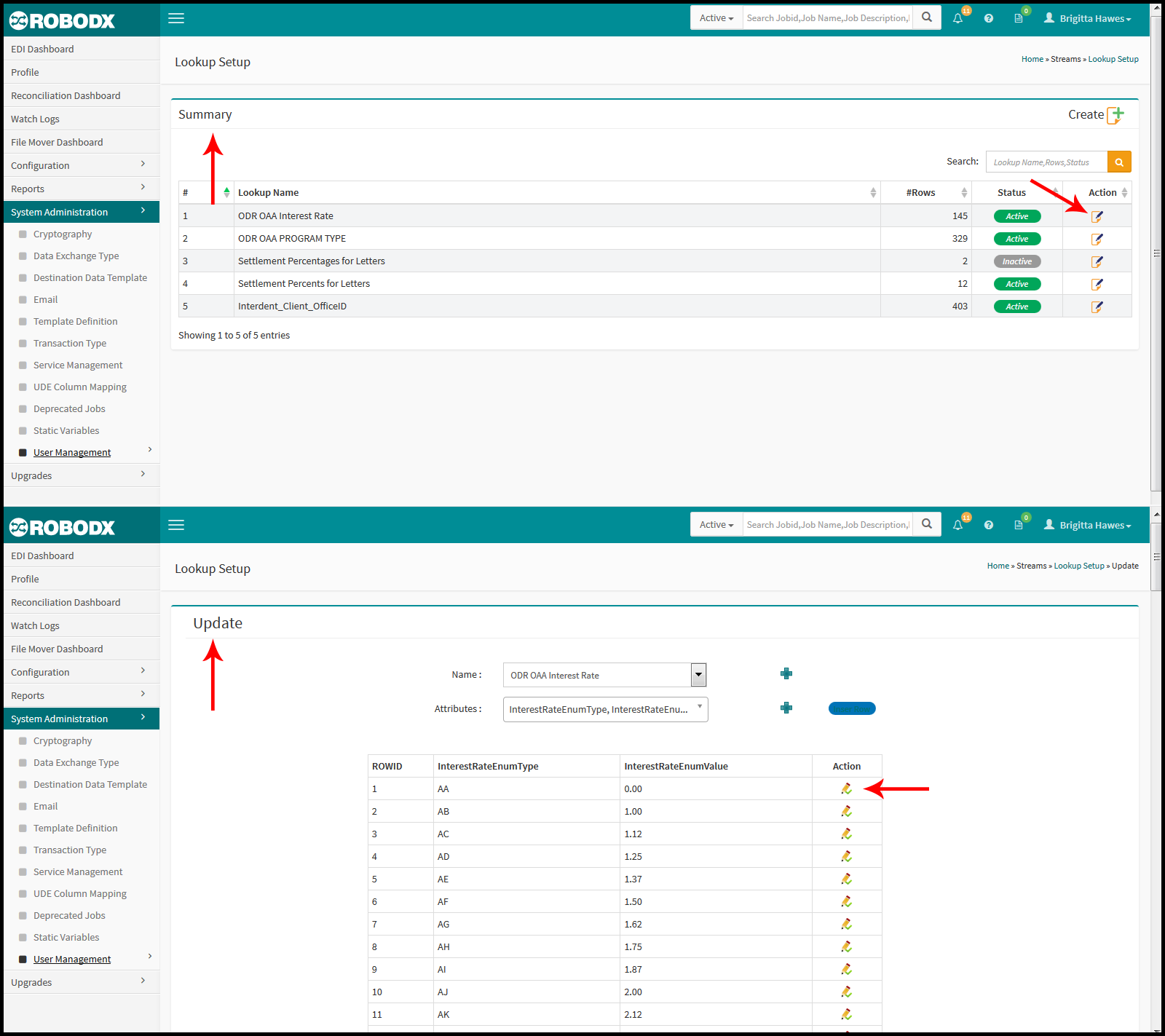Open the Name dropdown showing ODR OAA Interest Rate
Screen dimensions: 1165x1036
[604, 675]
